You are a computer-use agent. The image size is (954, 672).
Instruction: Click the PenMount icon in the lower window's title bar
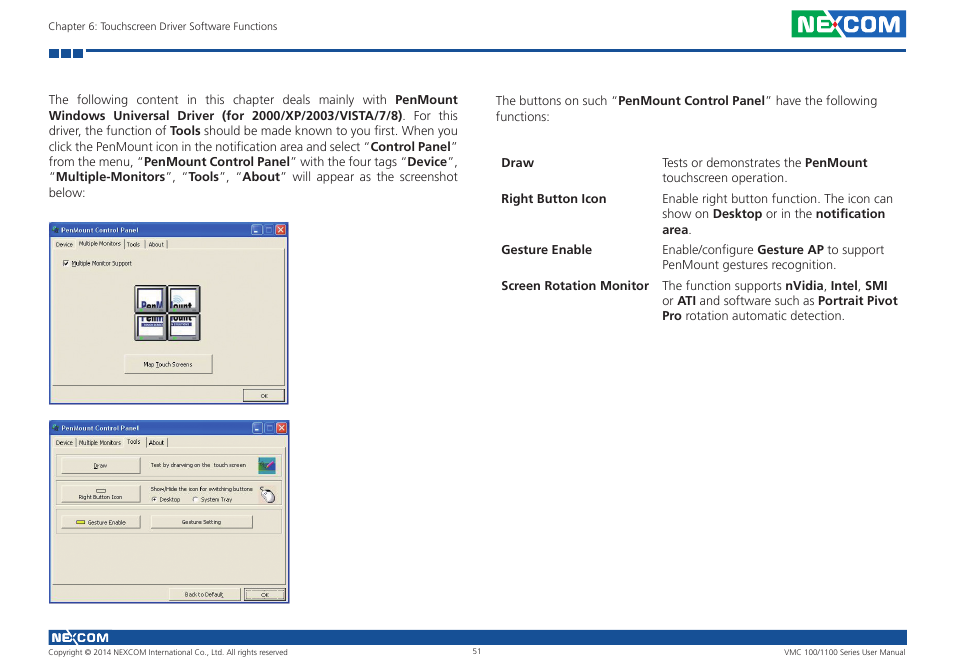click(x=56, y=428)
